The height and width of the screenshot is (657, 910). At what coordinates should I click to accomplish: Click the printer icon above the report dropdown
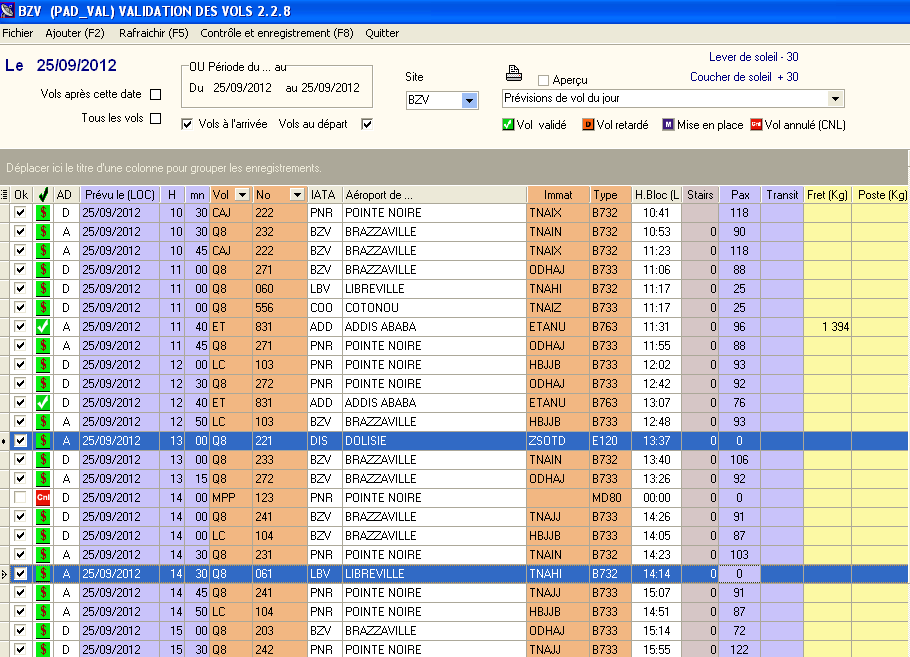click(513, 74)
